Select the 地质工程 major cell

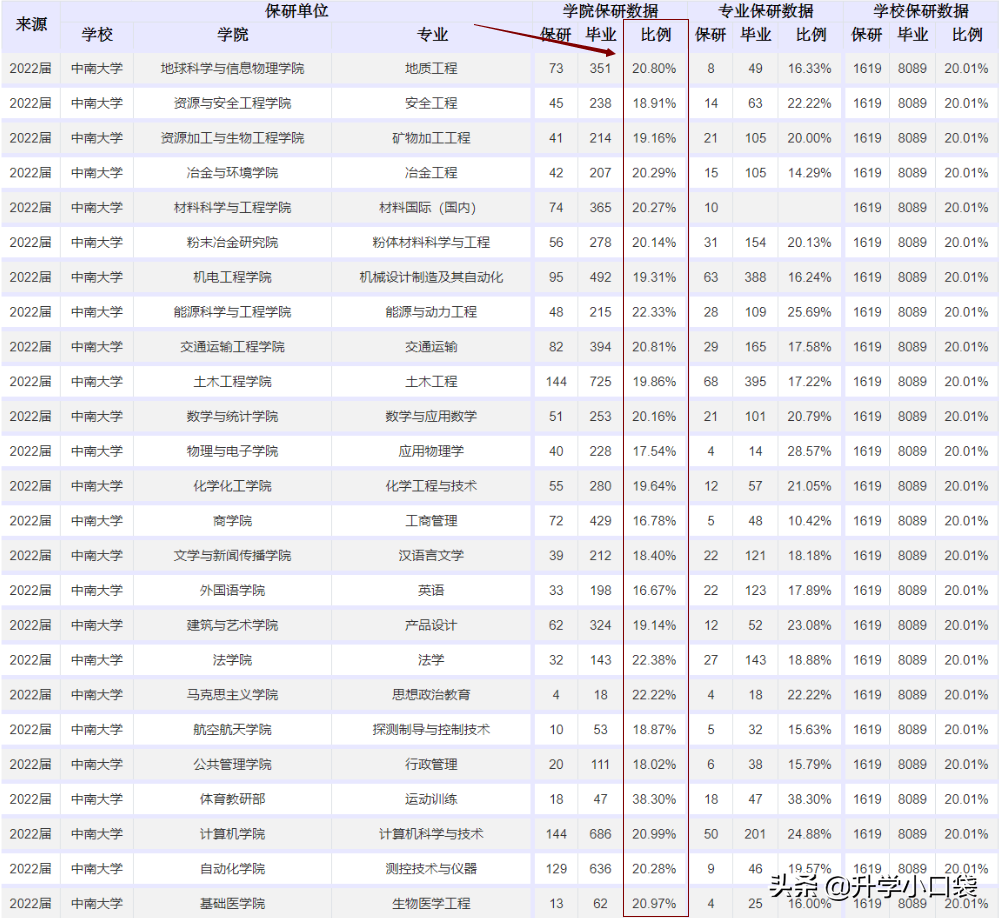point(430,68)
